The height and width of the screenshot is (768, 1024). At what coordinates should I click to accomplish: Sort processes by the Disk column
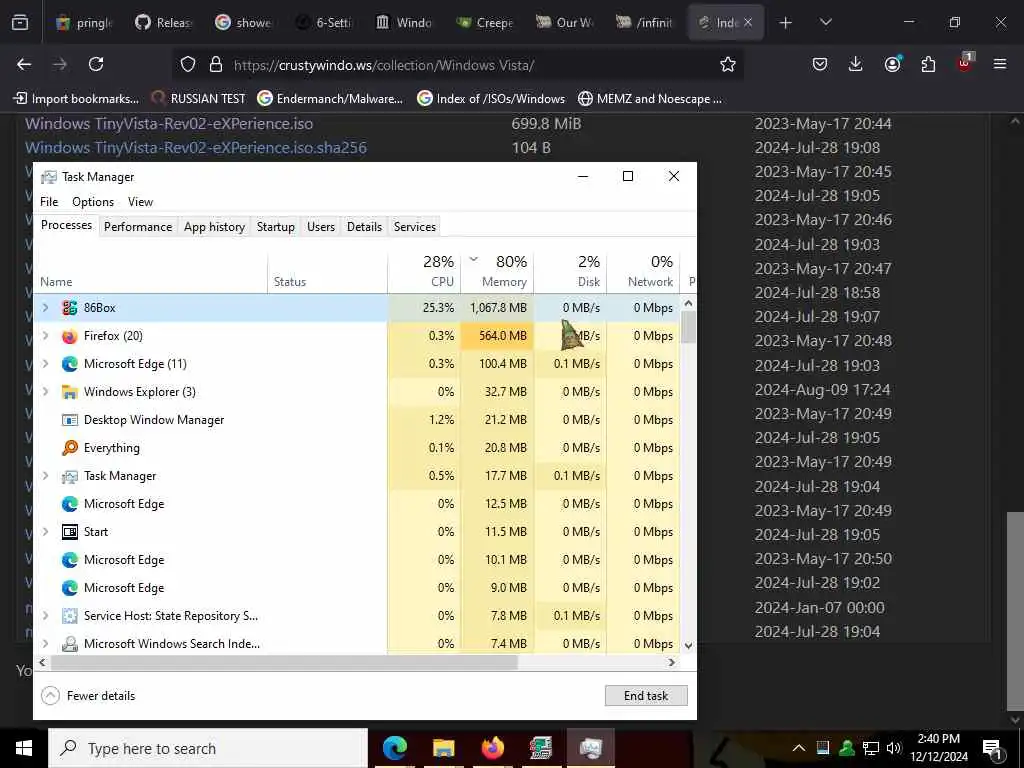tap(571, 271)
